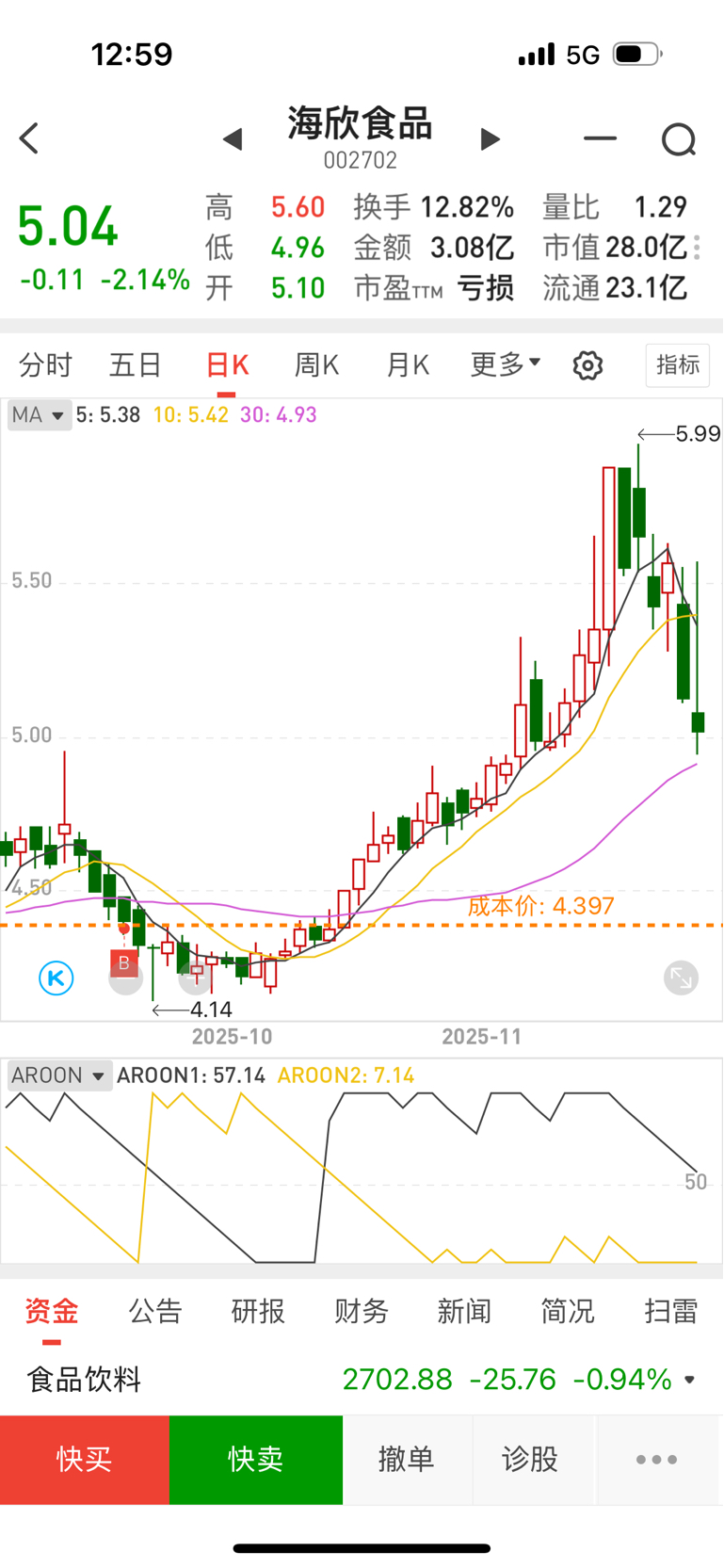Tap the plus circle zoom icon on chart
Viewport: 724px width, 1568px height.
click(x=195, y=979)
